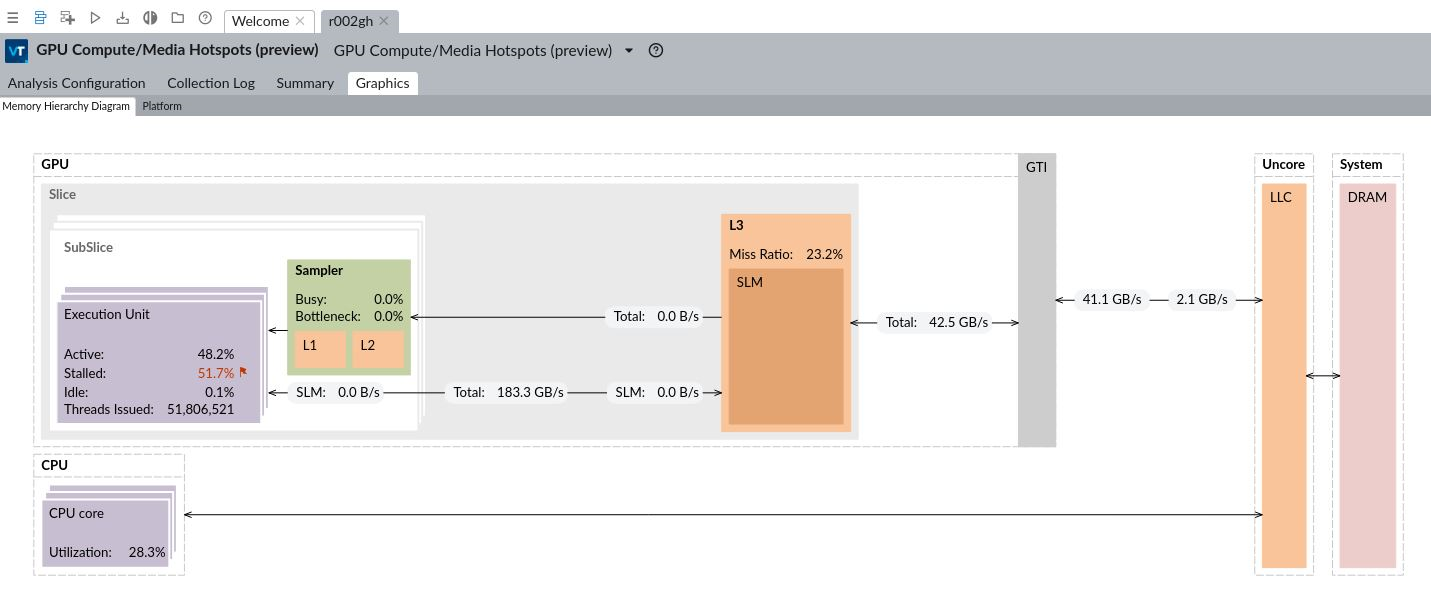Click the Sampler block heading
1431x593 pixels.
(x=319, y=270)
